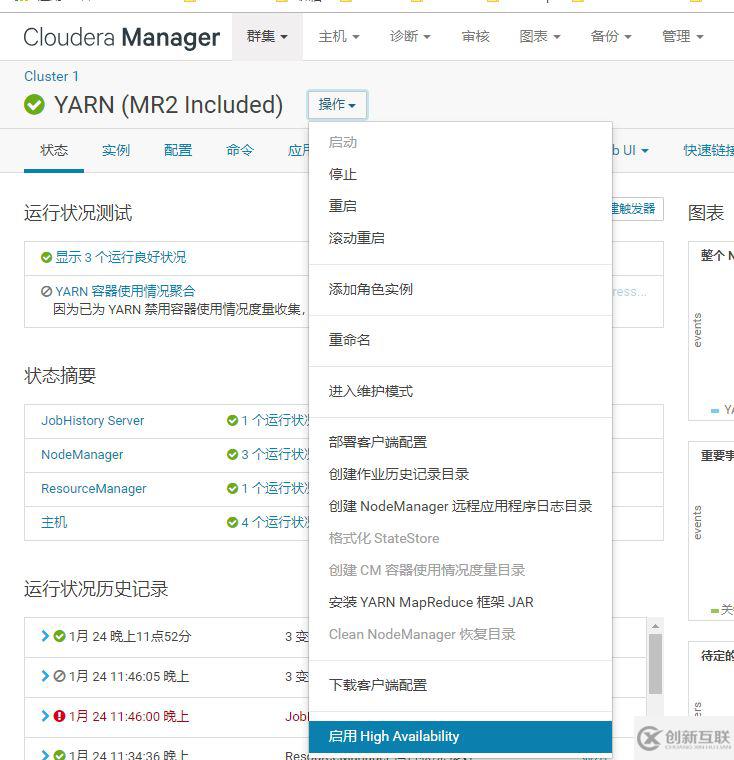Open the NodeManager link
Image resolution: width=734 pixels, height=760 pixels.
point(82,455)
